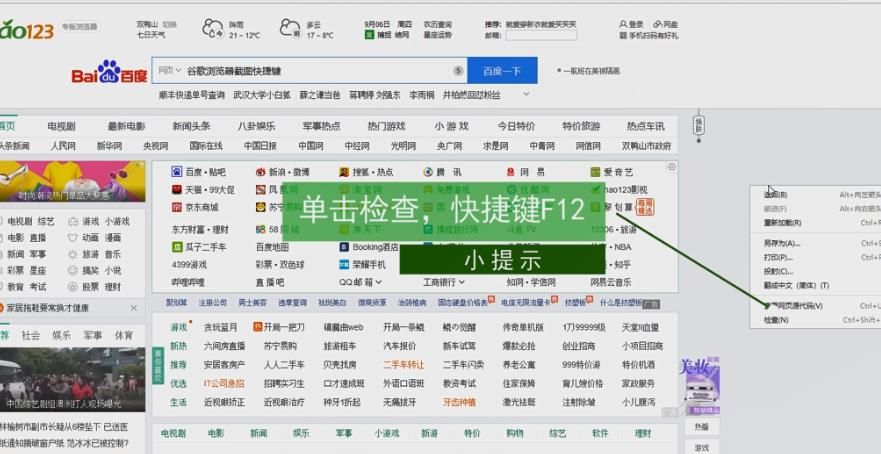
Task: Select 检查(N) in the context menu
Action: pyautogui.click(x=776, y=320)
